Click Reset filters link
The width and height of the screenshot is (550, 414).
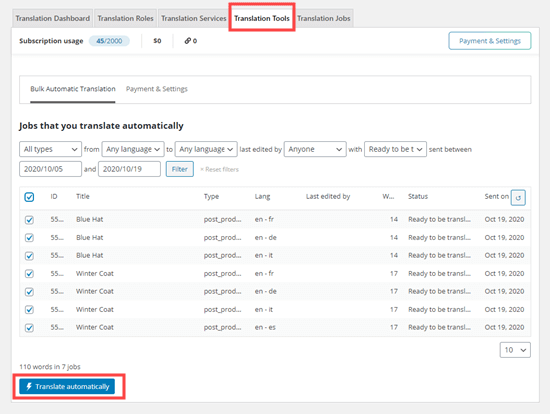pos(219,169)
